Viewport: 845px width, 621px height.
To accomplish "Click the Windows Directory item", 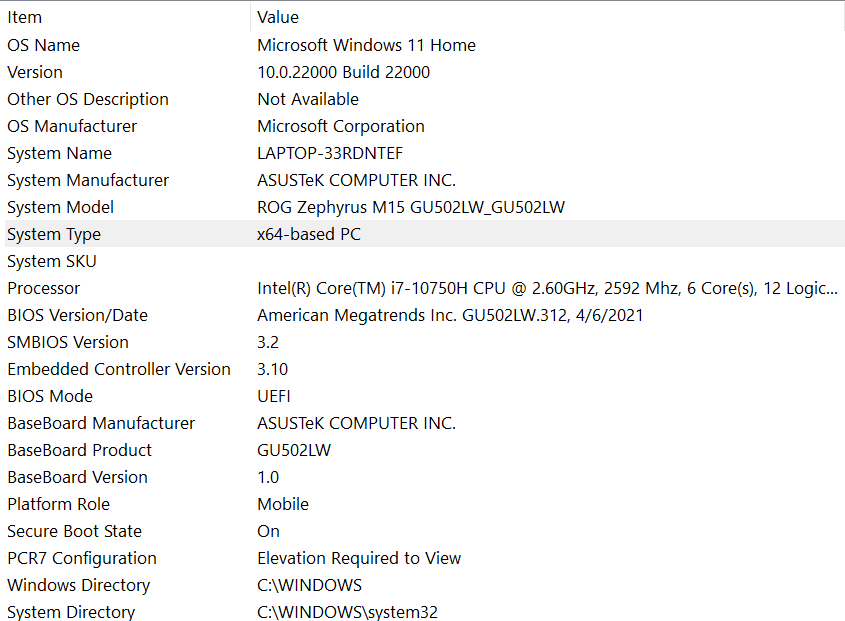I will pos(78,585).
